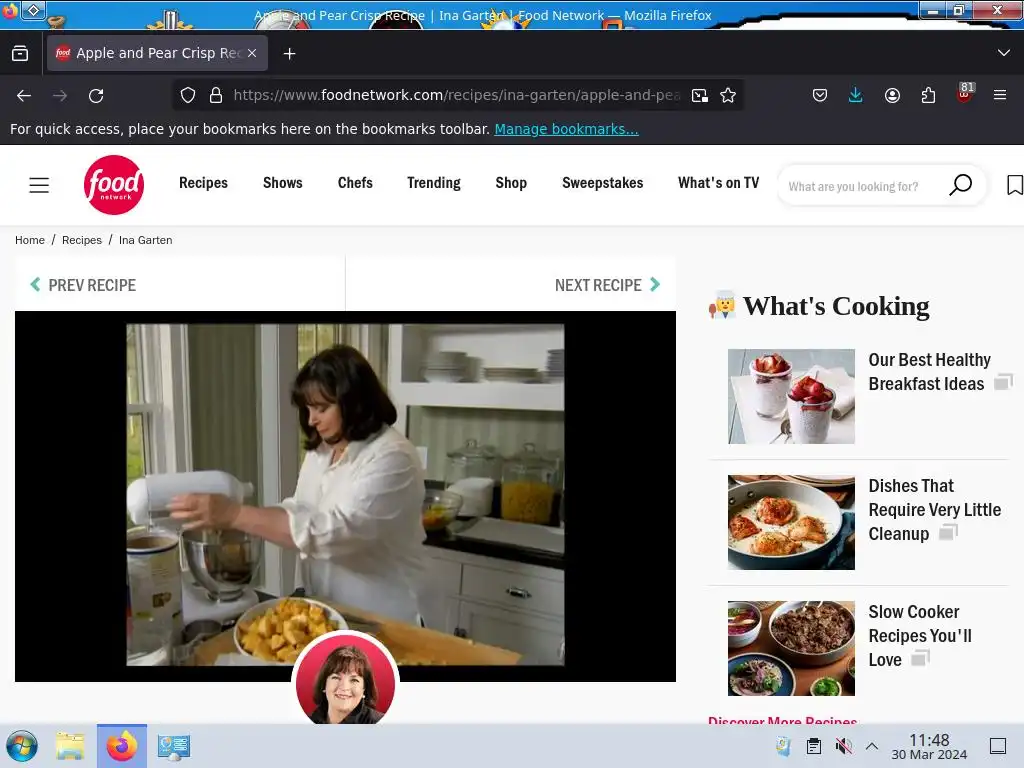Click the muted volume tray icon
This screenshot has width=1024, height=768.
(x=844, y=746)
